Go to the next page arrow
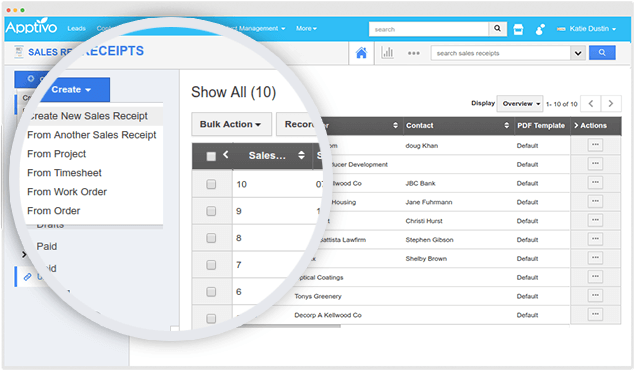 point(611,104)
